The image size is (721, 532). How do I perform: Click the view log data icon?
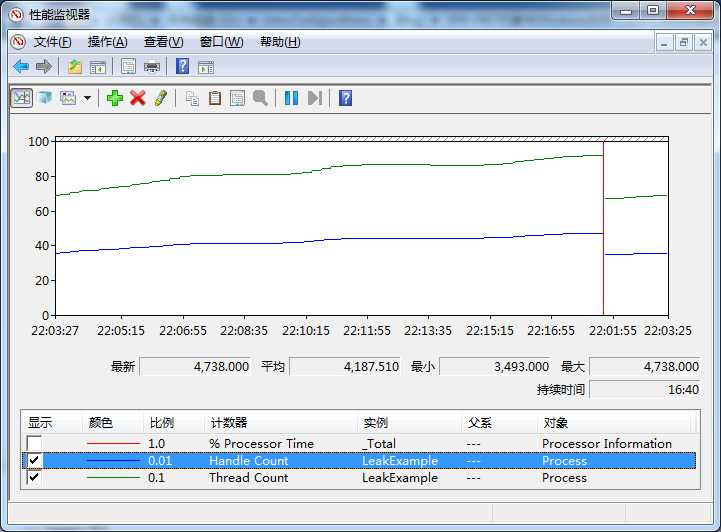click(45, 98)
